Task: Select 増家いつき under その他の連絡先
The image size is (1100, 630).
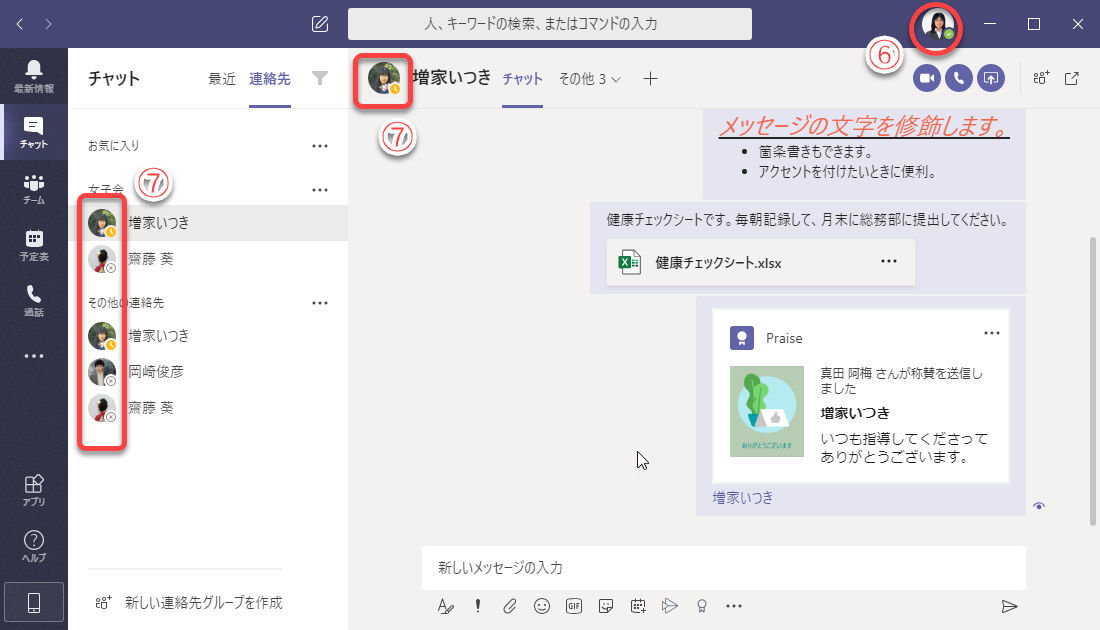Action: tap(208, 335)
